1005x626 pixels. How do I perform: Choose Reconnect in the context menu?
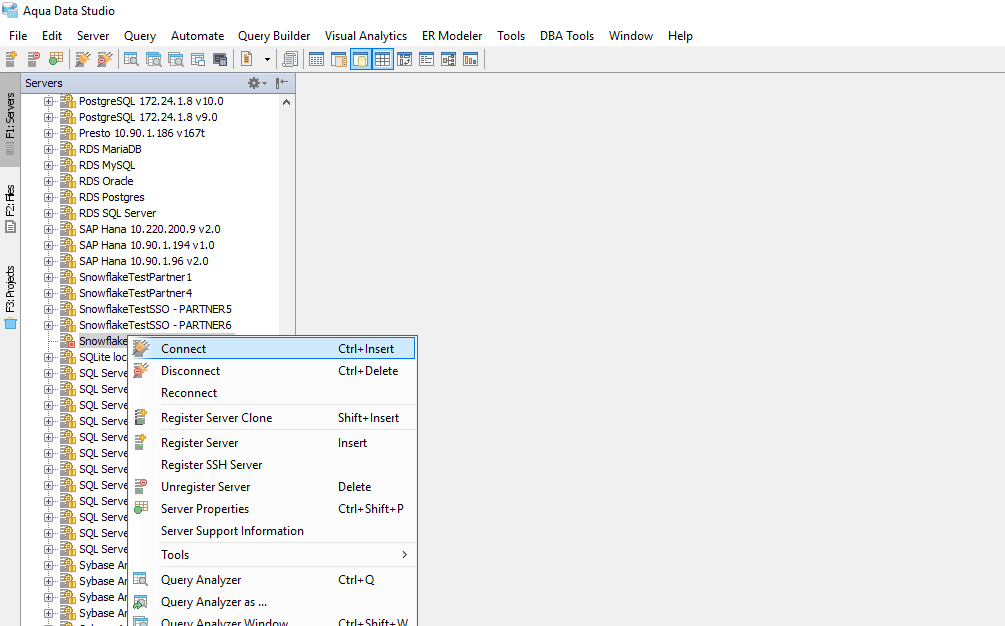pyautogui.click(x=273, y=393)
